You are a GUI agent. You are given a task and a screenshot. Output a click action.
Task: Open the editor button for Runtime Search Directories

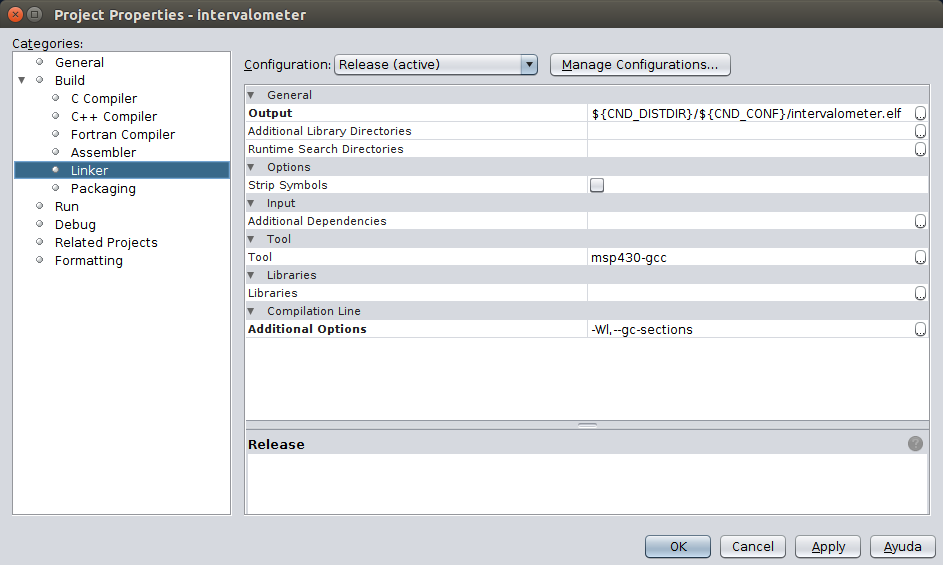pos(920,150)
